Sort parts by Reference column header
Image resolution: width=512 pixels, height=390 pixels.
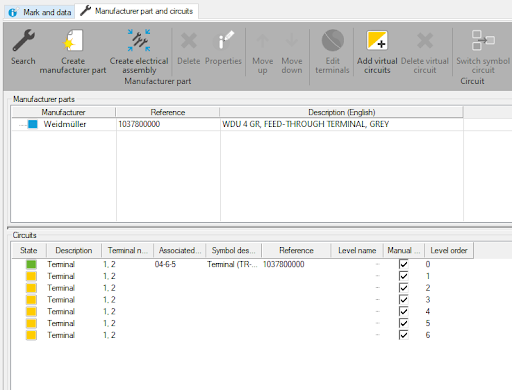click(168, 112)
